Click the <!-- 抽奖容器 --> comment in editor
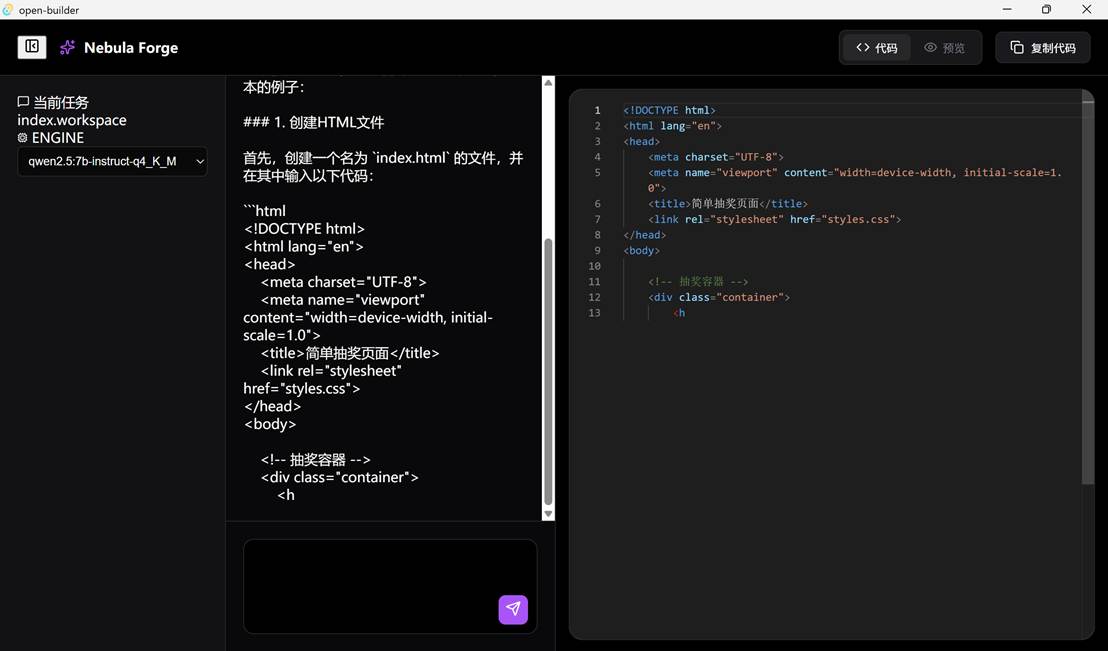 point(698,281)
